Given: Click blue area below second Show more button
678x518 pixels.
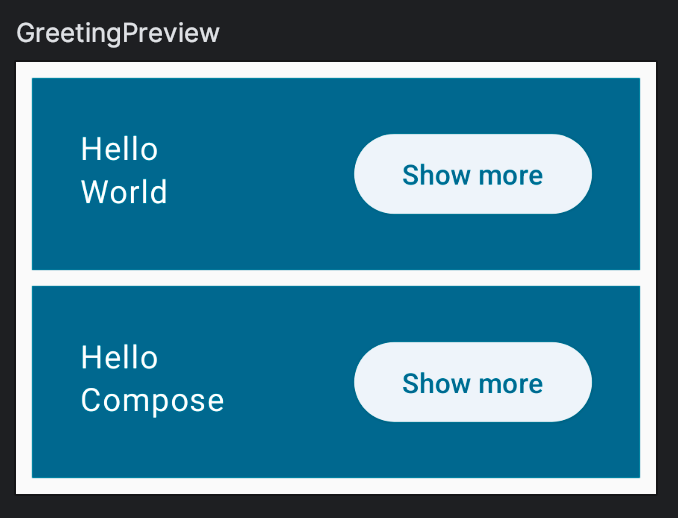Looking at the screenshot, I should tap(472, 450).
